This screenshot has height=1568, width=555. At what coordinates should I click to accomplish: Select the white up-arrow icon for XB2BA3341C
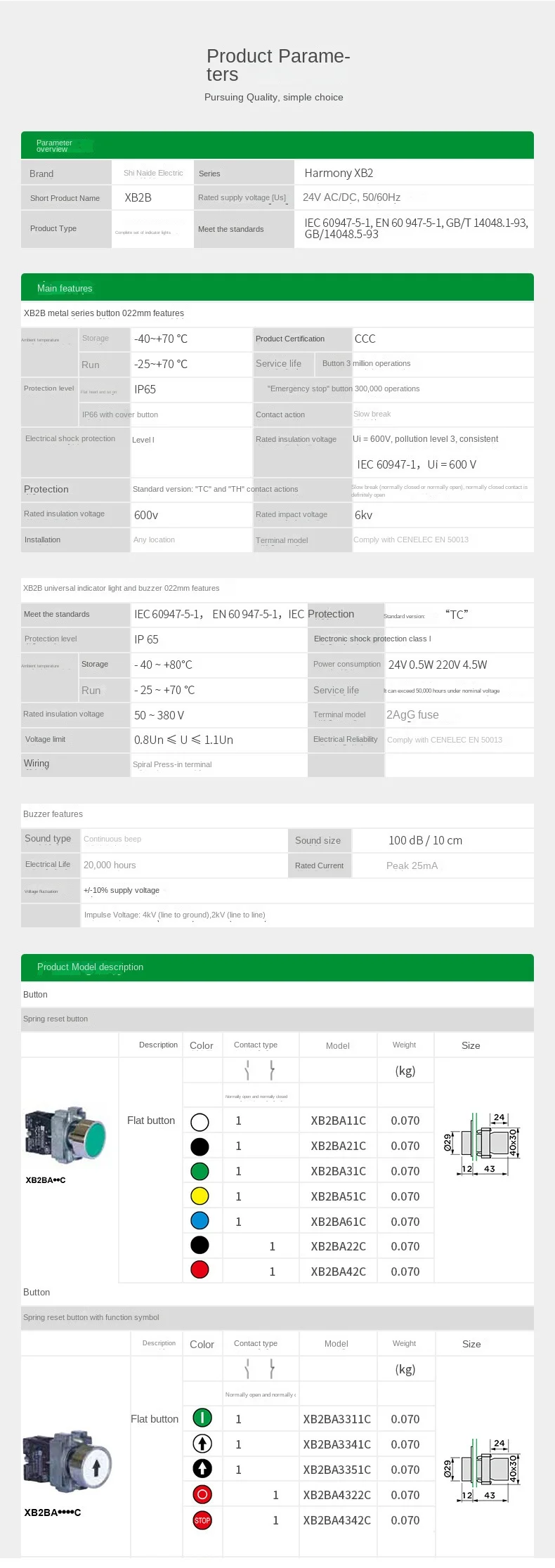(202, 1443)
